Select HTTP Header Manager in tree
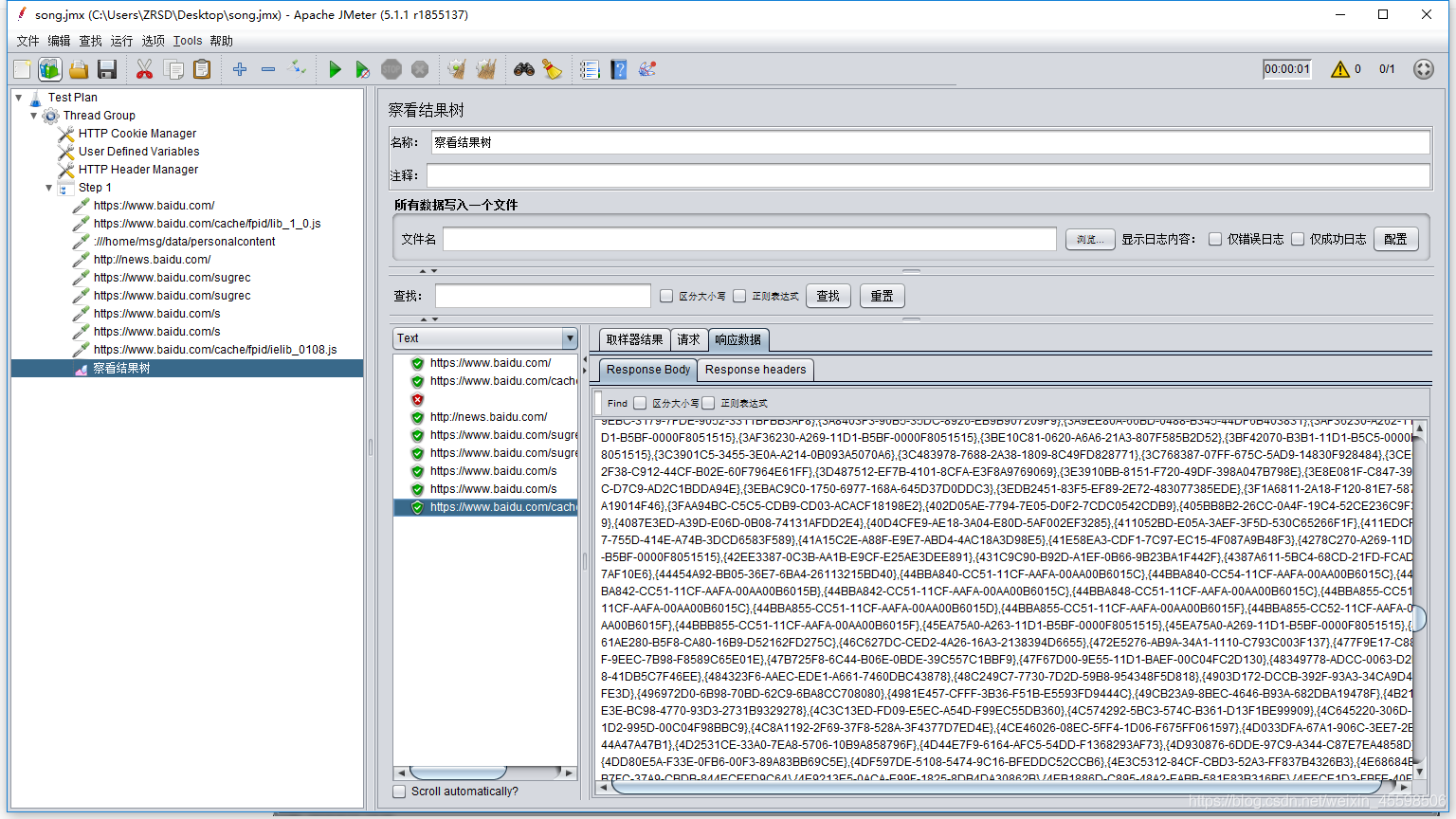Viewport: 1456px width, 819px height. pos(138,170)
